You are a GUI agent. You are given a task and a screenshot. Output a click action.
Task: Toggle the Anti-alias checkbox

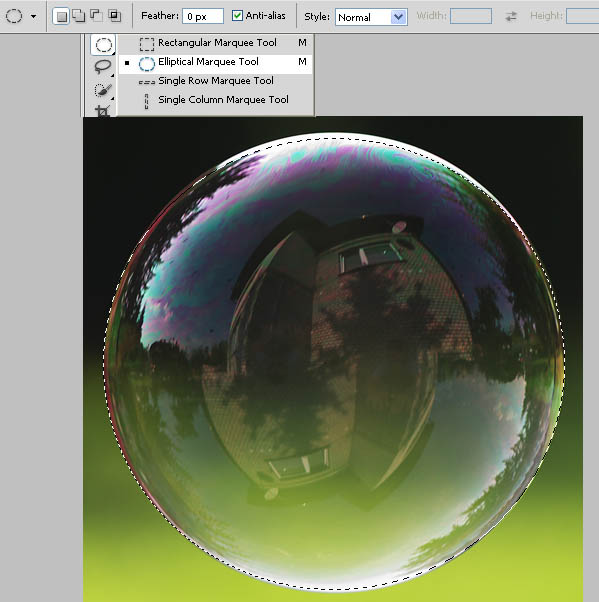click(237, 16)
